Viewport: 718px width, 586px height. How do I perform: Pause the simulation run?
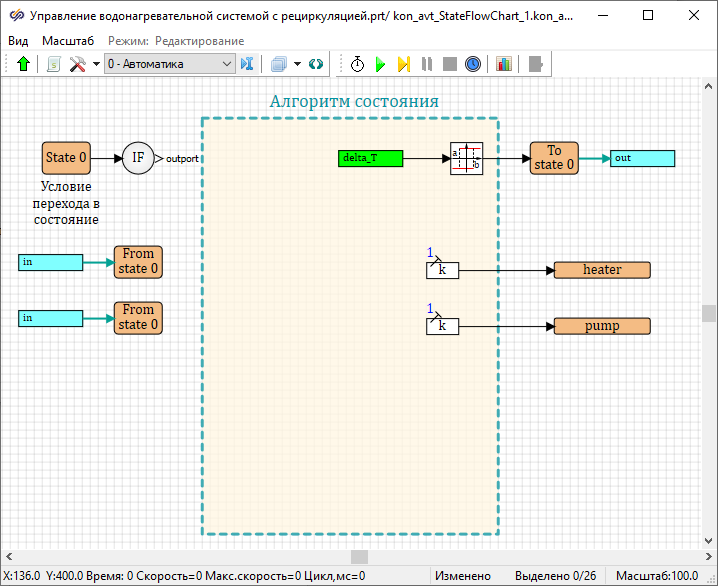(x=427, y=64)
